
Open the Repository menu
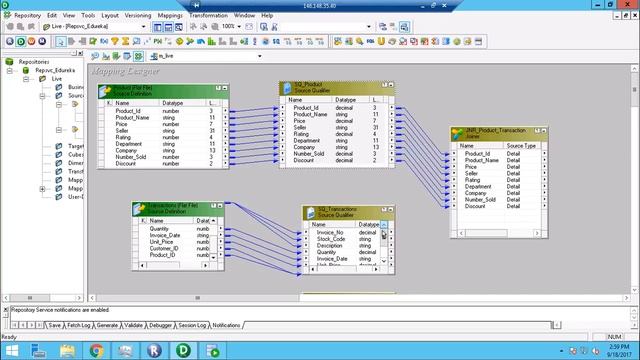click(27, 15)
